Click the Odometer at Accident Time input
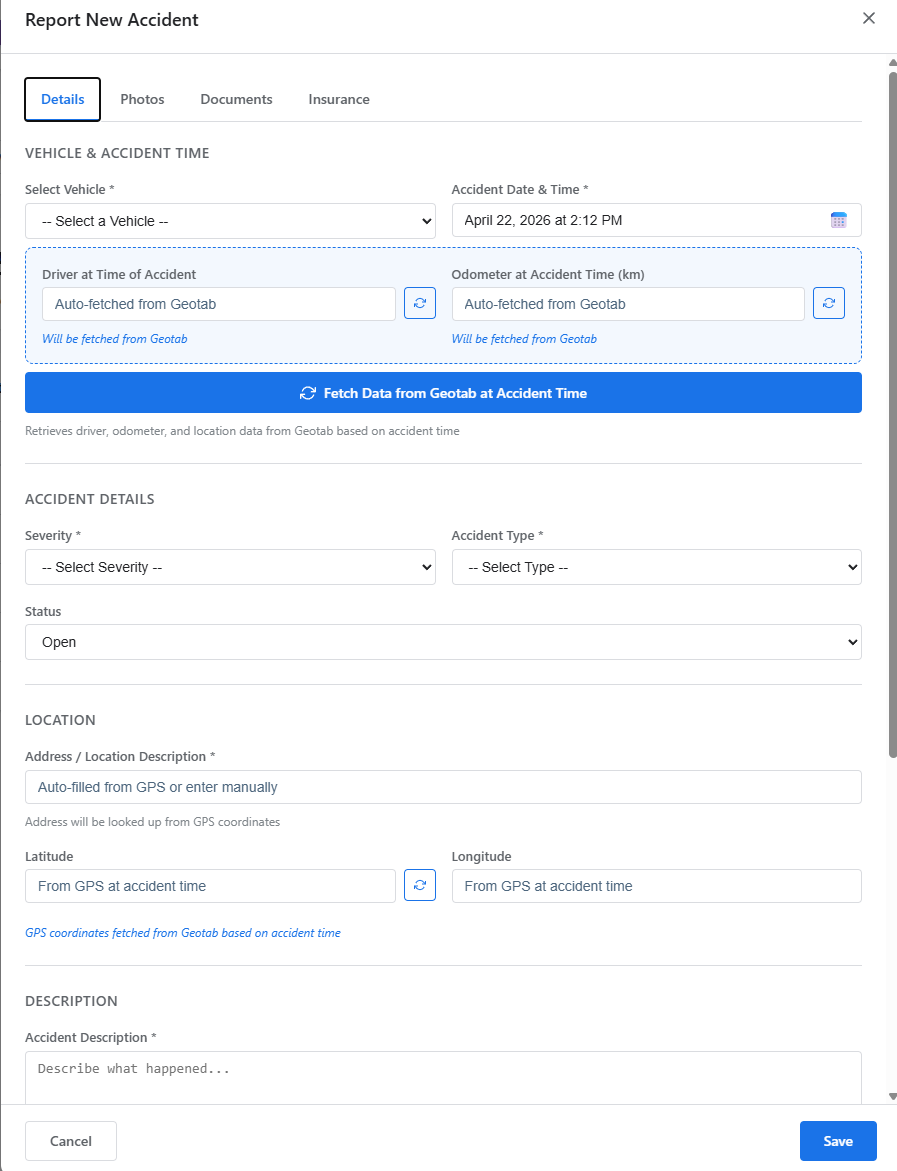The image size is (897, 1171). pyautogui.click(x=628, y=304)
